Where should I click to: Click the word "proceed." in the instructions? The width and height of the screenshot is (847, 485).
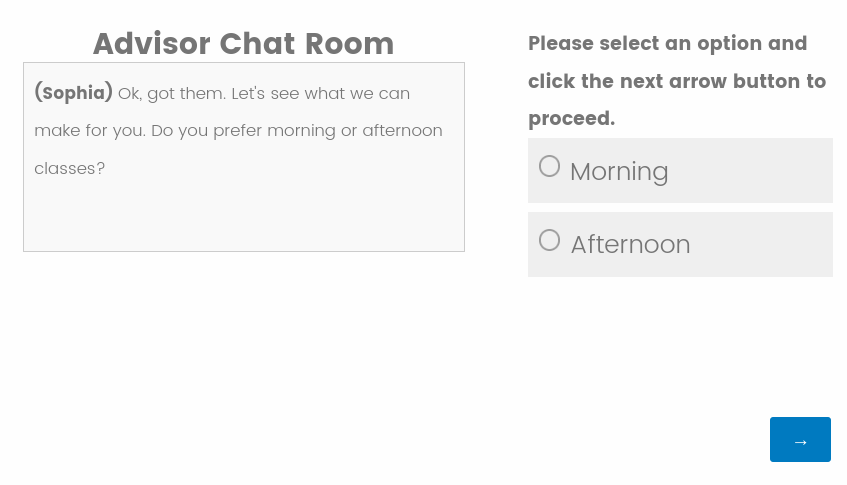[x=571, y=119]
